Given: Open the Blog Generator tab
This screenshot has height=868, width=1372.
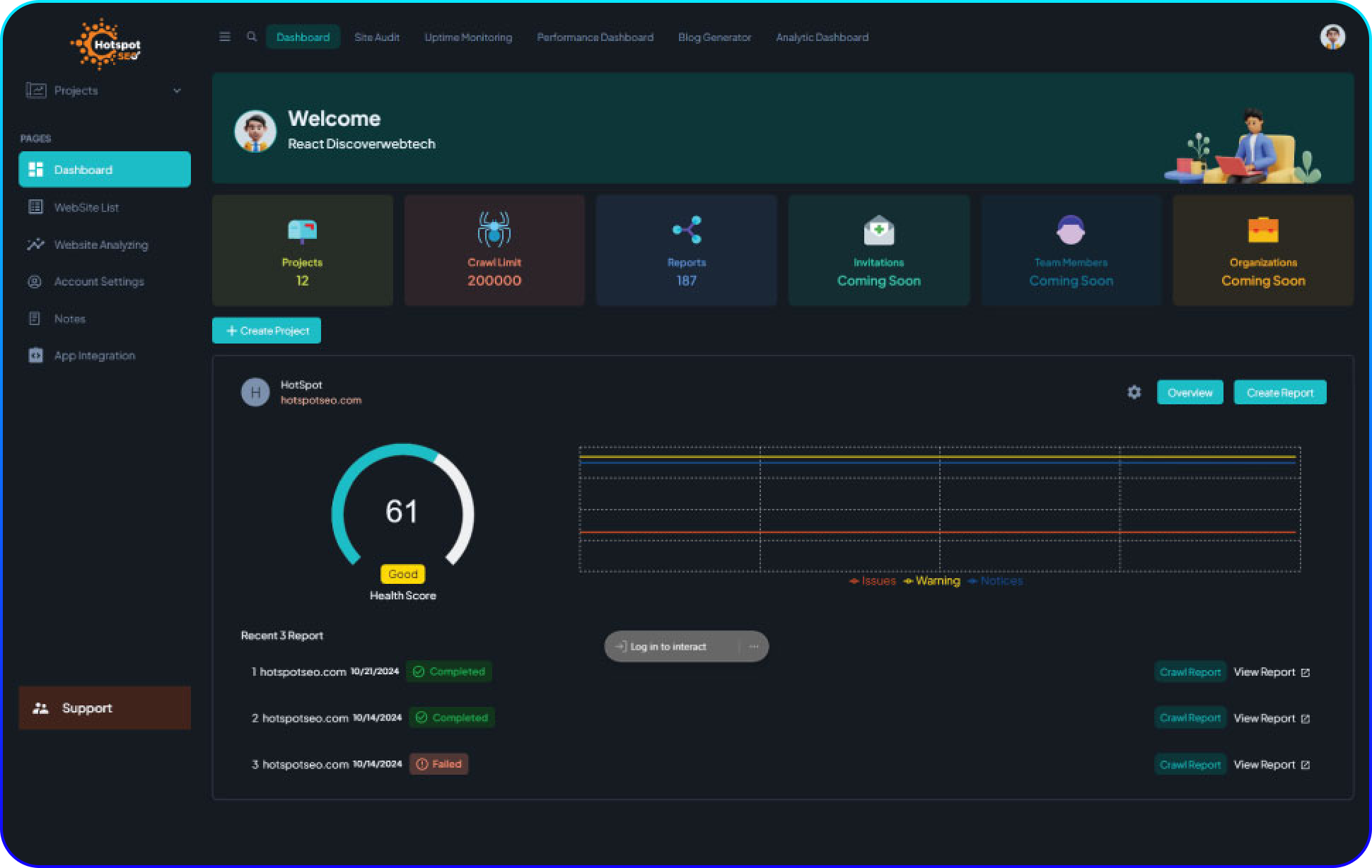Looking at the screenshot, I should click(714, 37).
